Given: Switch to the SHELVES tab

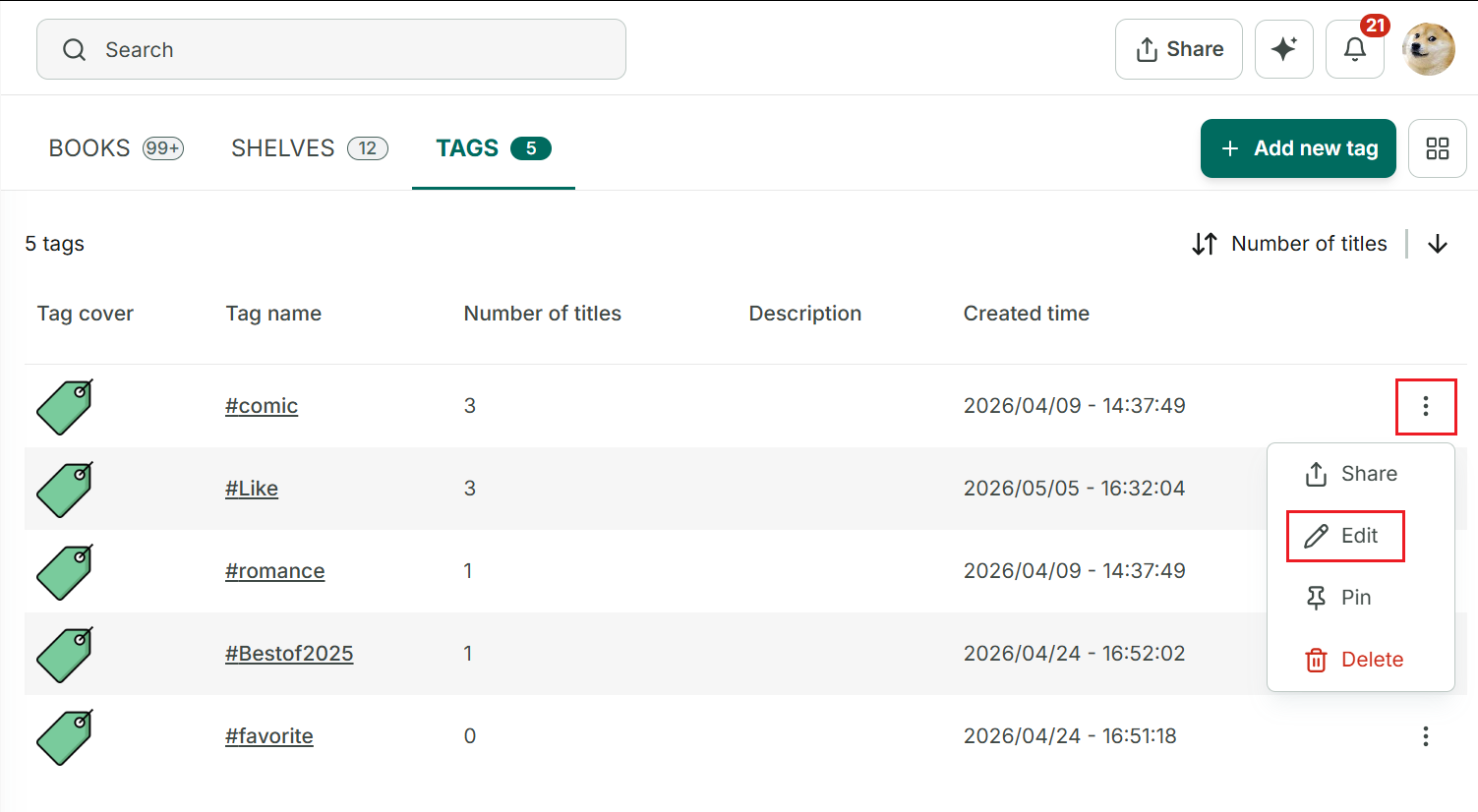Looking at the screenshot, I should (x=310, y=148).
